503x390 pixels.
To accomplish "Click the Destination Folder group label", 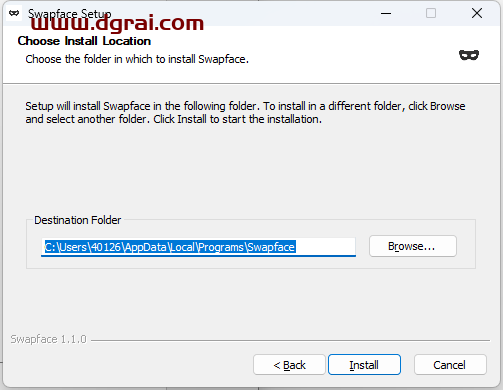I will pos(77,220).
